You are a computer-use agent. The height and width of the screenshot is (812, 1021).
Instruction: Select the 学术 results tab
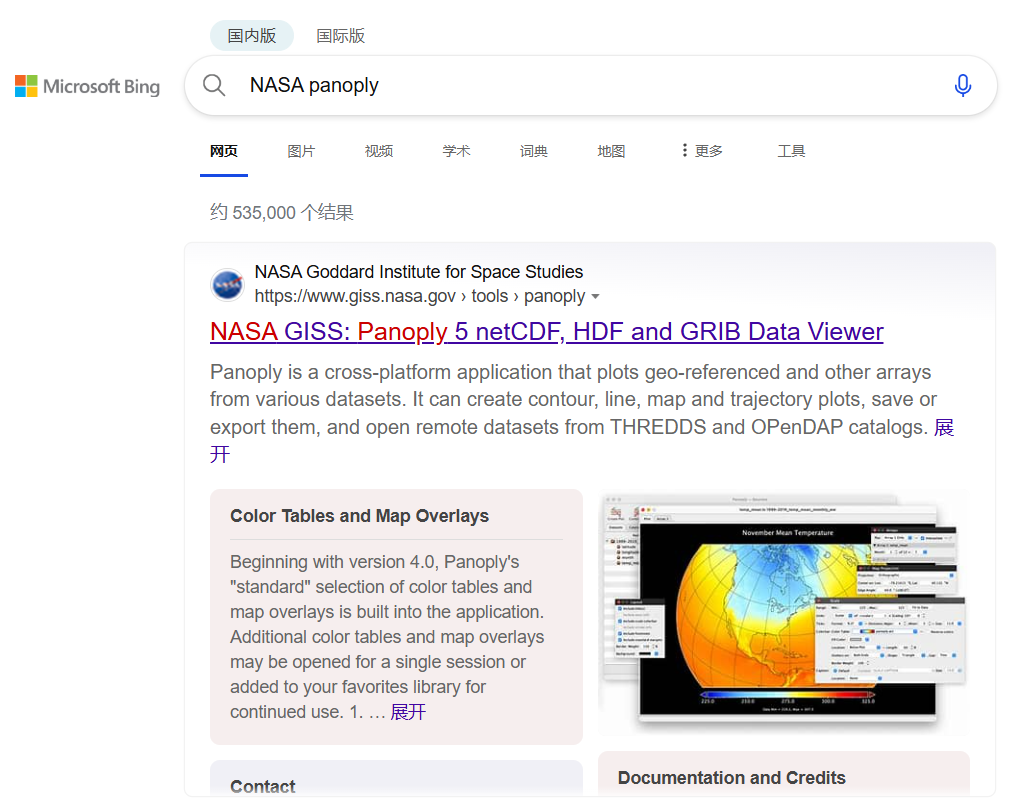(456, 151)
